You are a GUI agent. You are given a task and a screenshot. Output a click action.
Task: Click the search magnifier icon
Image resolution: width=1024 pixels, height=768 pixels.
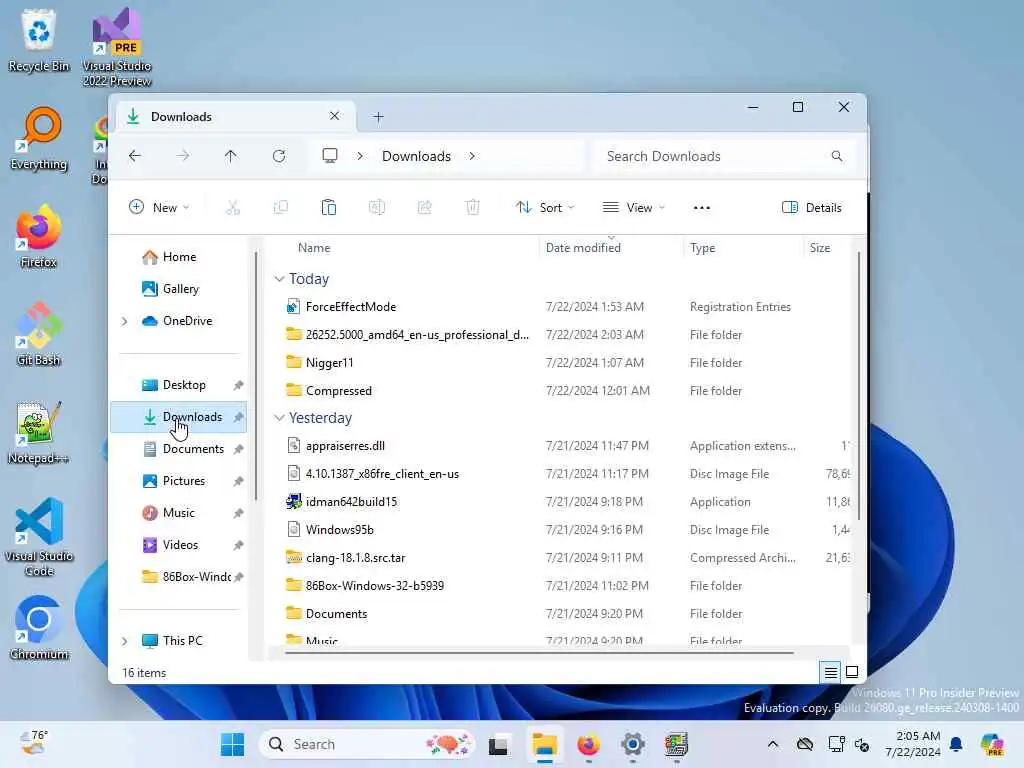[x=837, y=156]
